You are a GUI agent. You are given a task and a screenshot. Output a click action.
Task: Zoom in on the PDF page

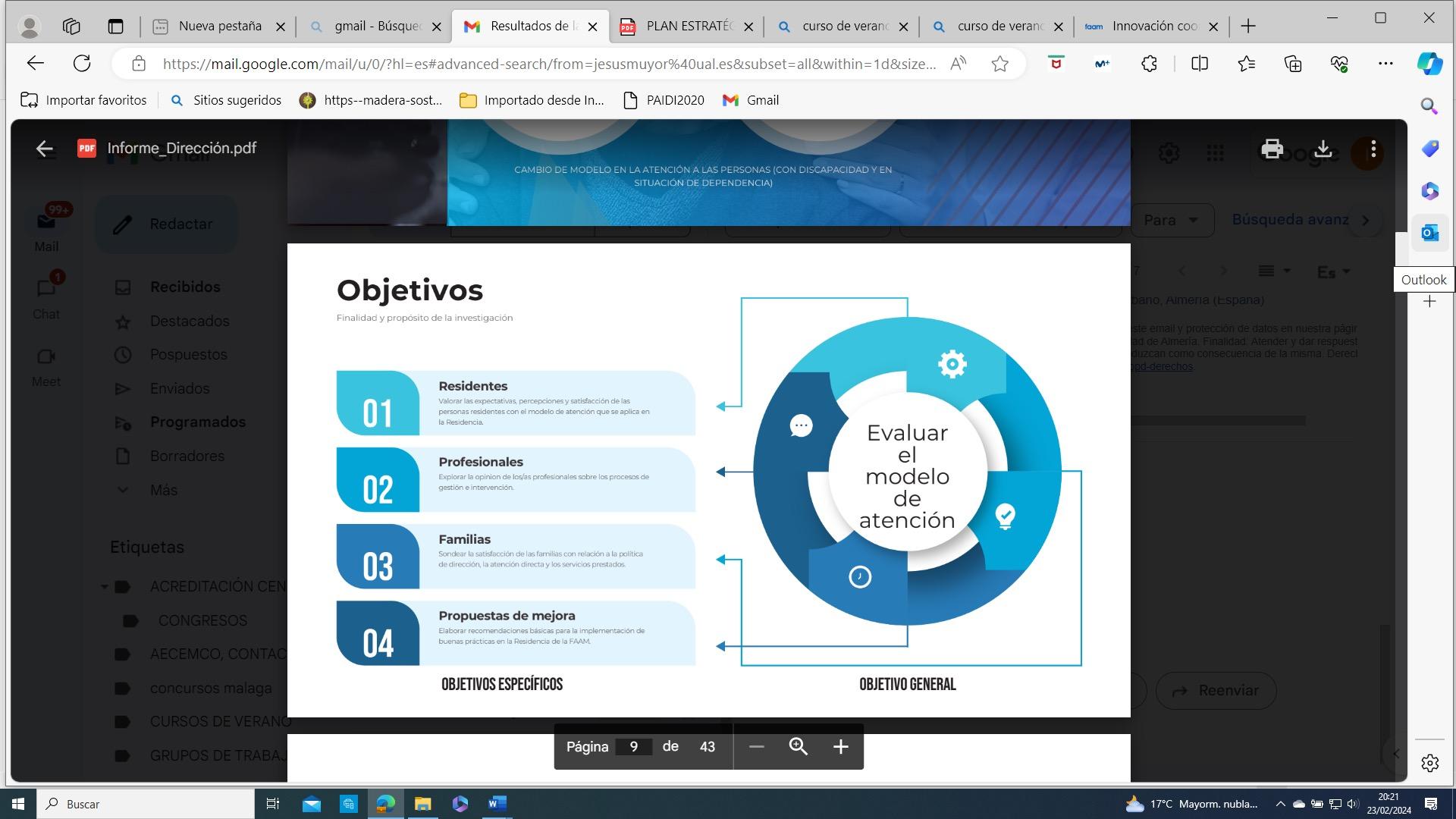pos(840,747)
